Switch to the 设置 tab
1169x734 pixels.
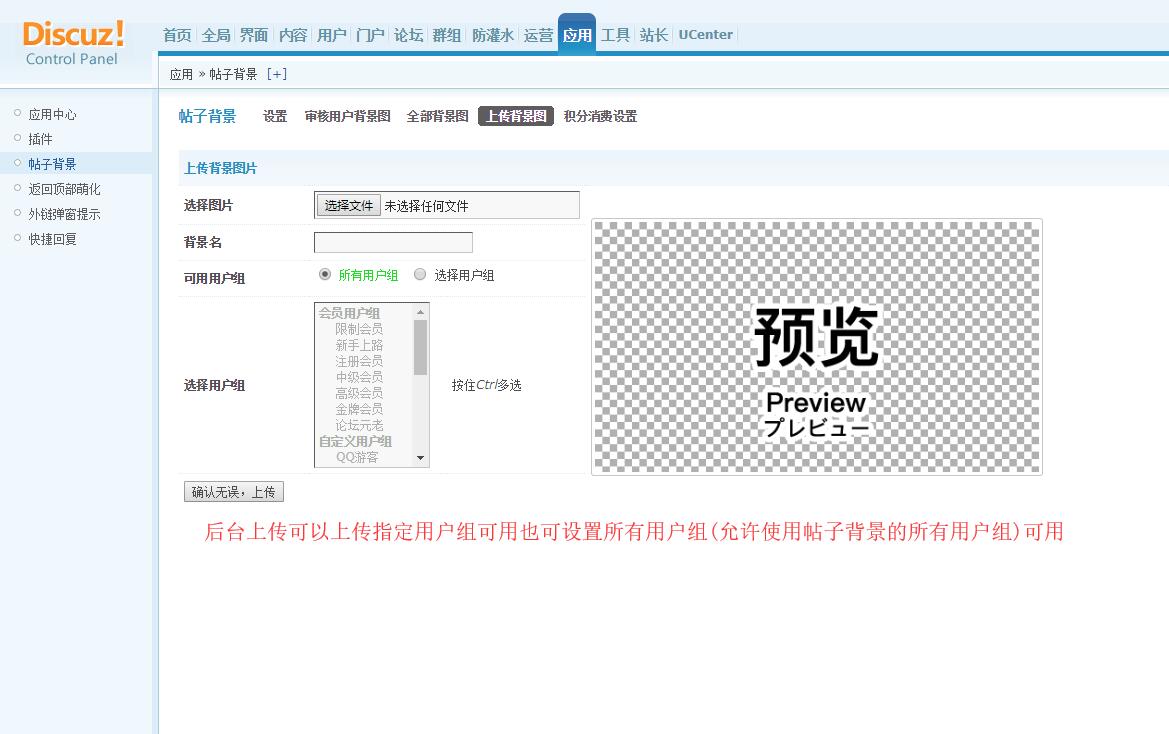275,116
